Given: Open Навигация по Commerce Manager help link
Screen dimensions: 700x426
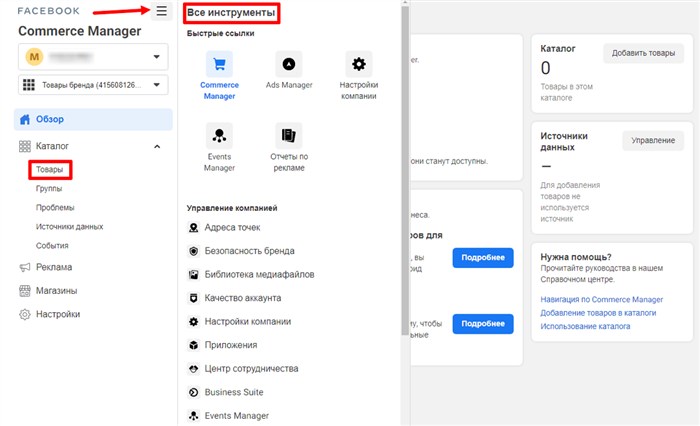Looking at the screenshot, I should pyautogui.click(x=601, y=300).
